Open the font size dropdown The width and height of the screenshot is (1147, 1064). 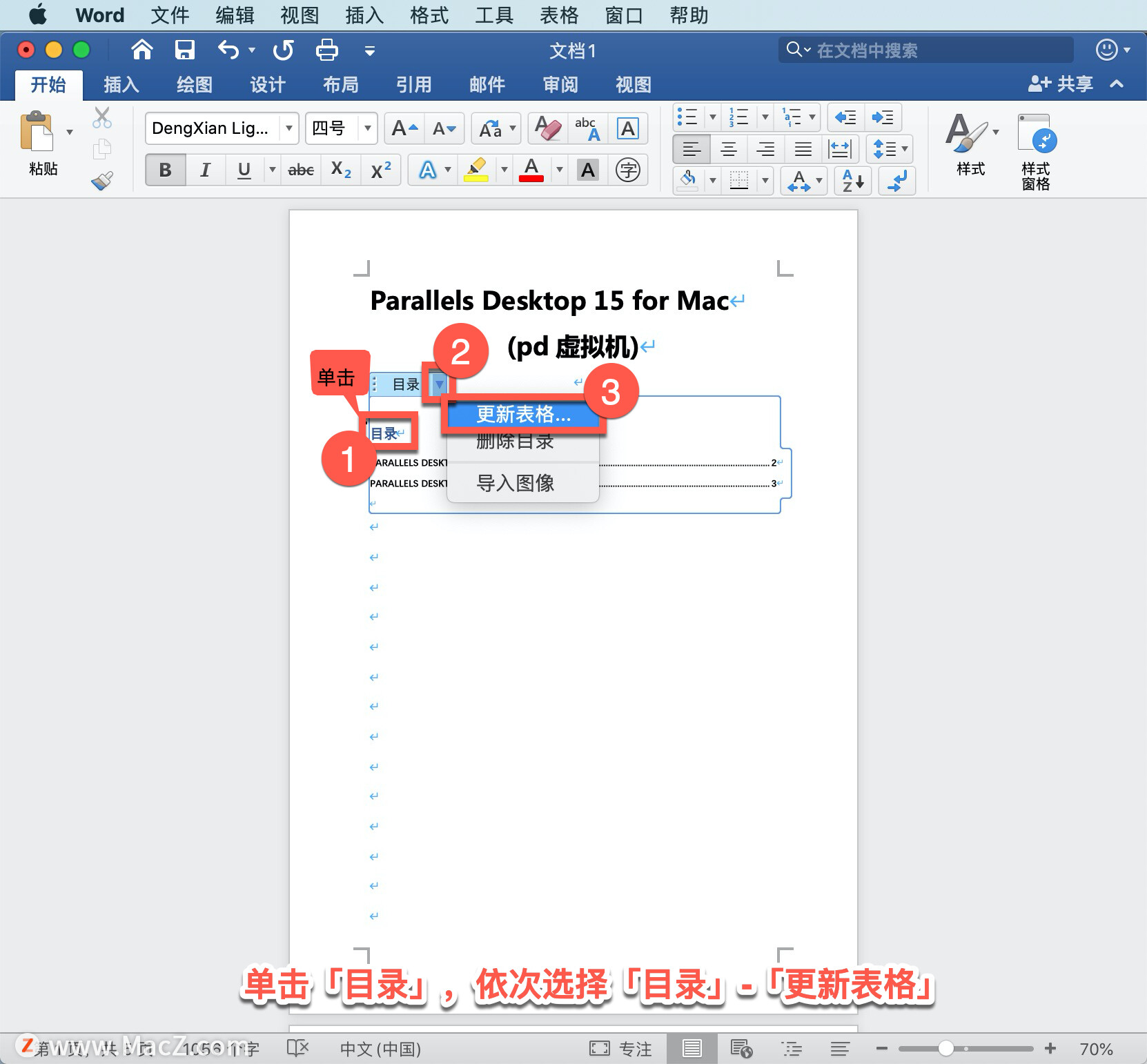(x=368, y=128)
